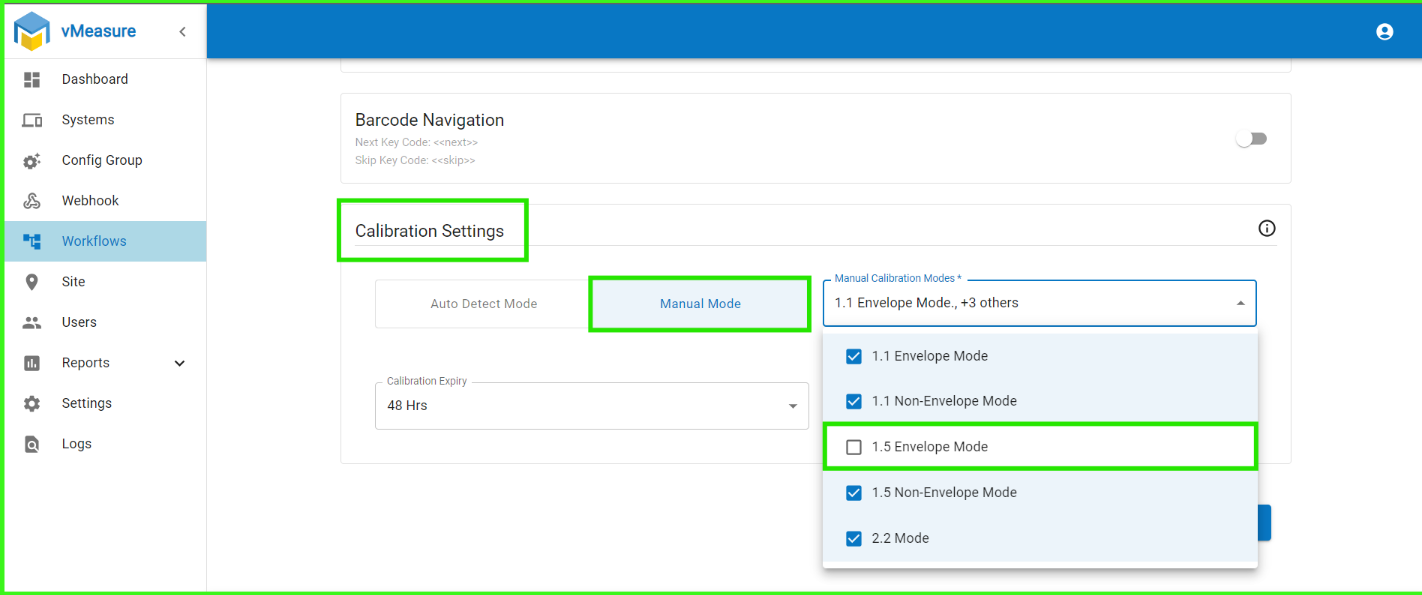This screenshot has width=1422, height=595.
Task: Open the user account profile icon
Action: 1384,32
